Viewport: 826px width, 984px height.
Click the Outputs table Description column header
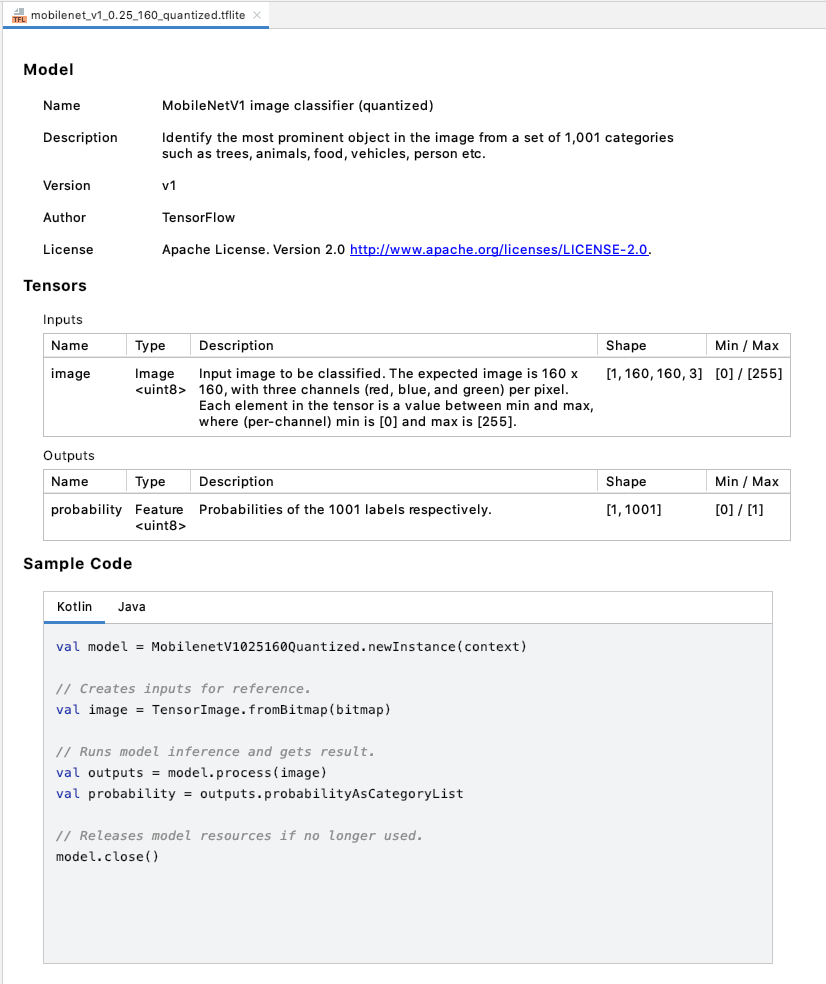(236, 482)
